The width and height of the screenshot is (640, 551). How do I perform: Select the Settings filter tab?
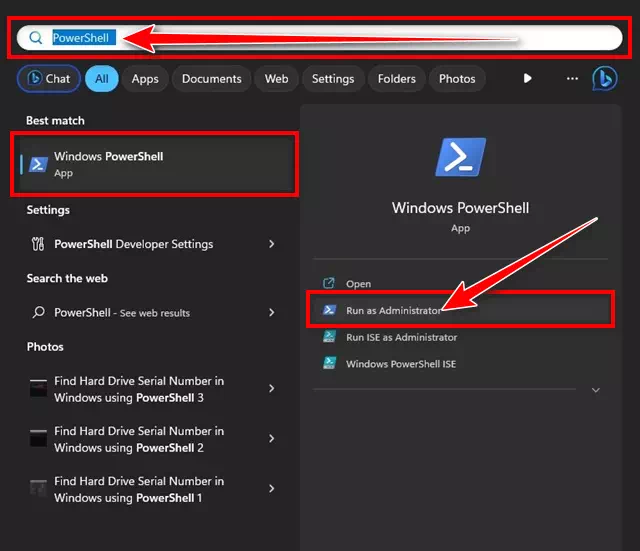(x=333, y=78)
